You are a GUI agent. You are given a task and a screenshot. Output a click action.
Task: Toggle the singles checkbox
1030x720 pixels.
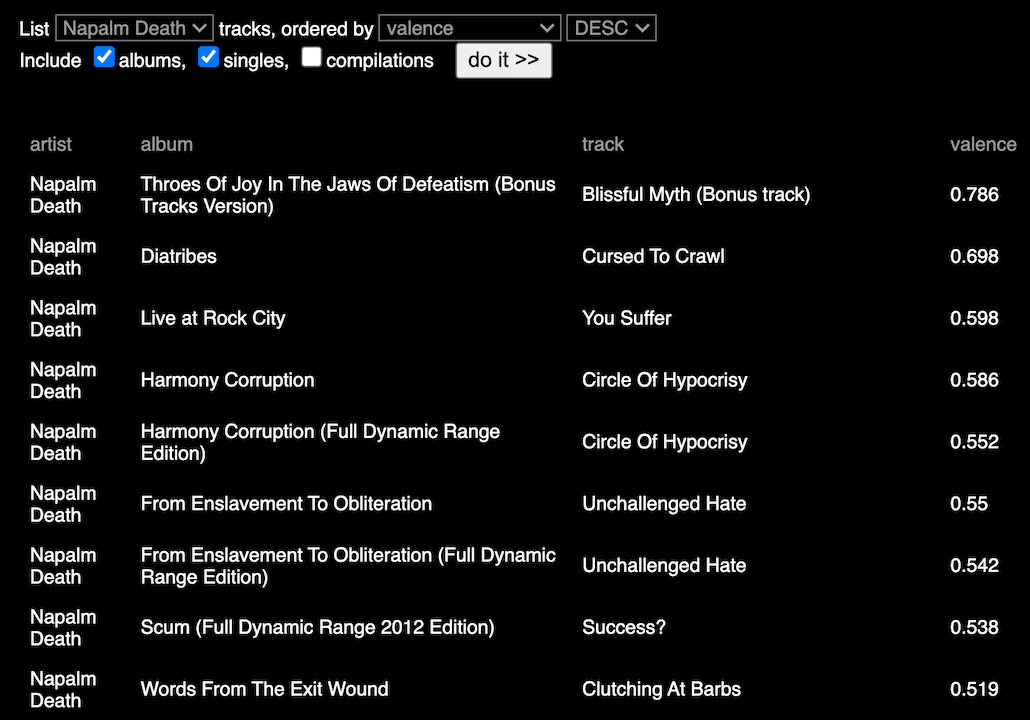[x=208, y=57]
